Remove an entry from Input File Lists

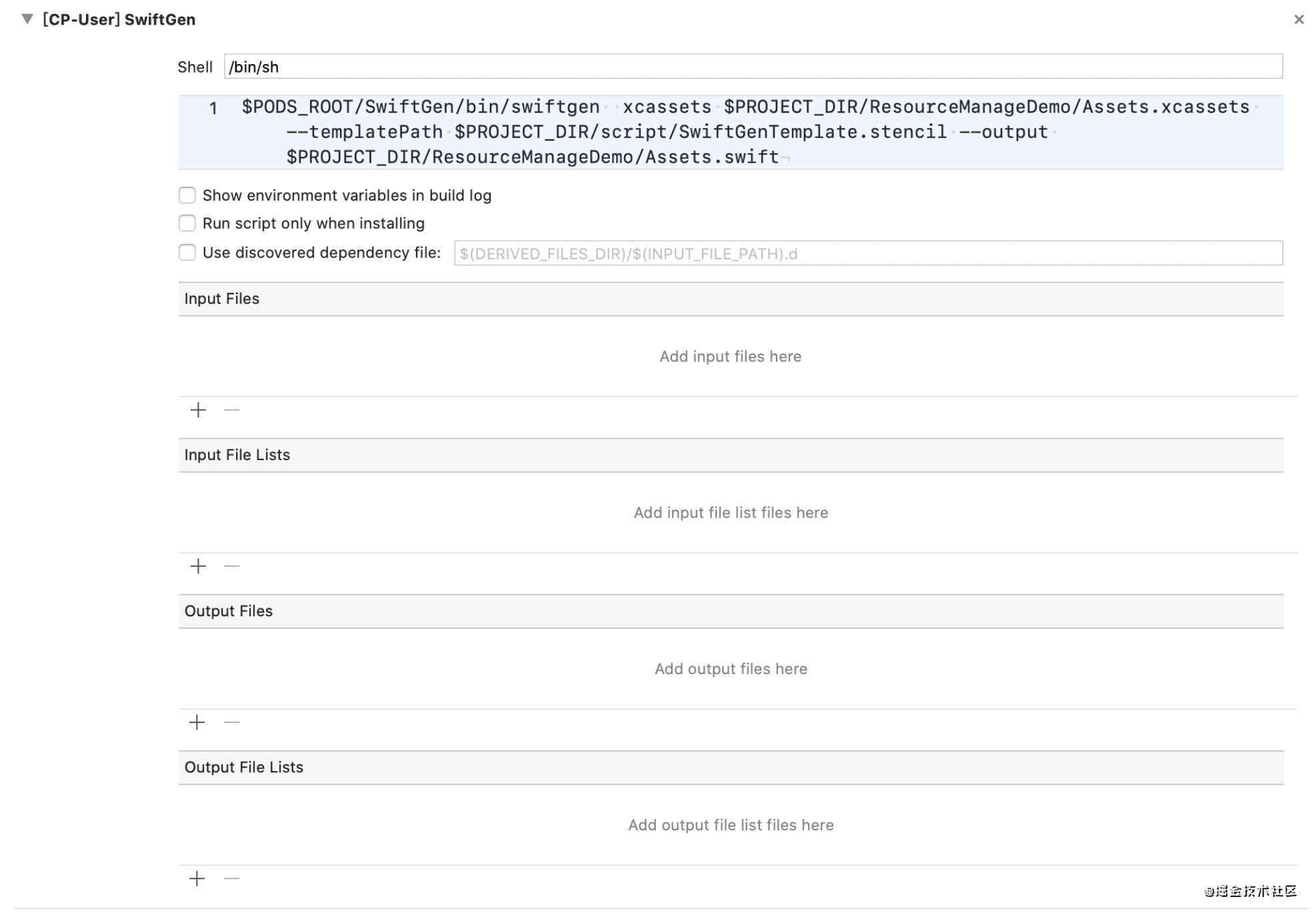(231, 566)
